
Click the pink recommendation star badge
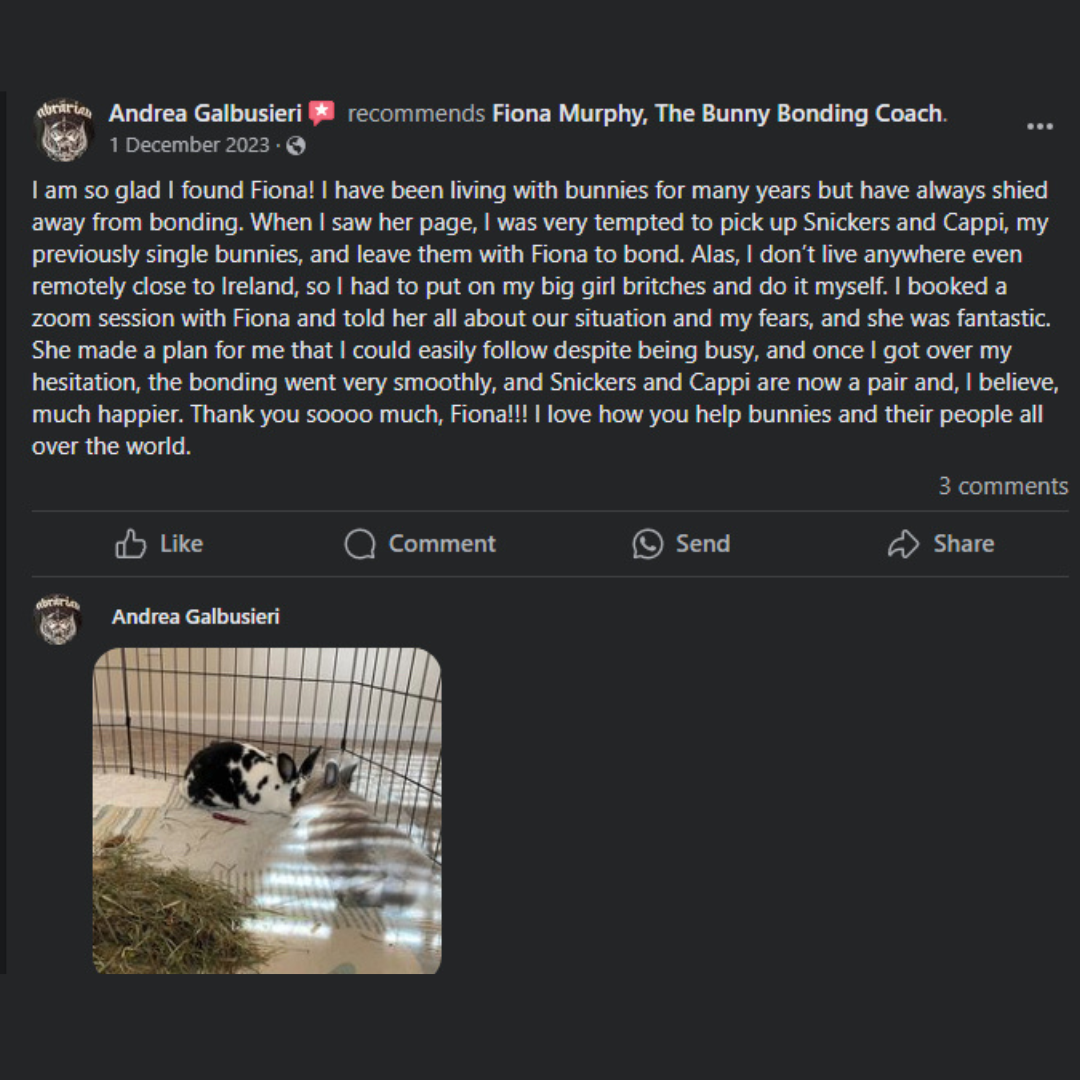tap(322, 113)
